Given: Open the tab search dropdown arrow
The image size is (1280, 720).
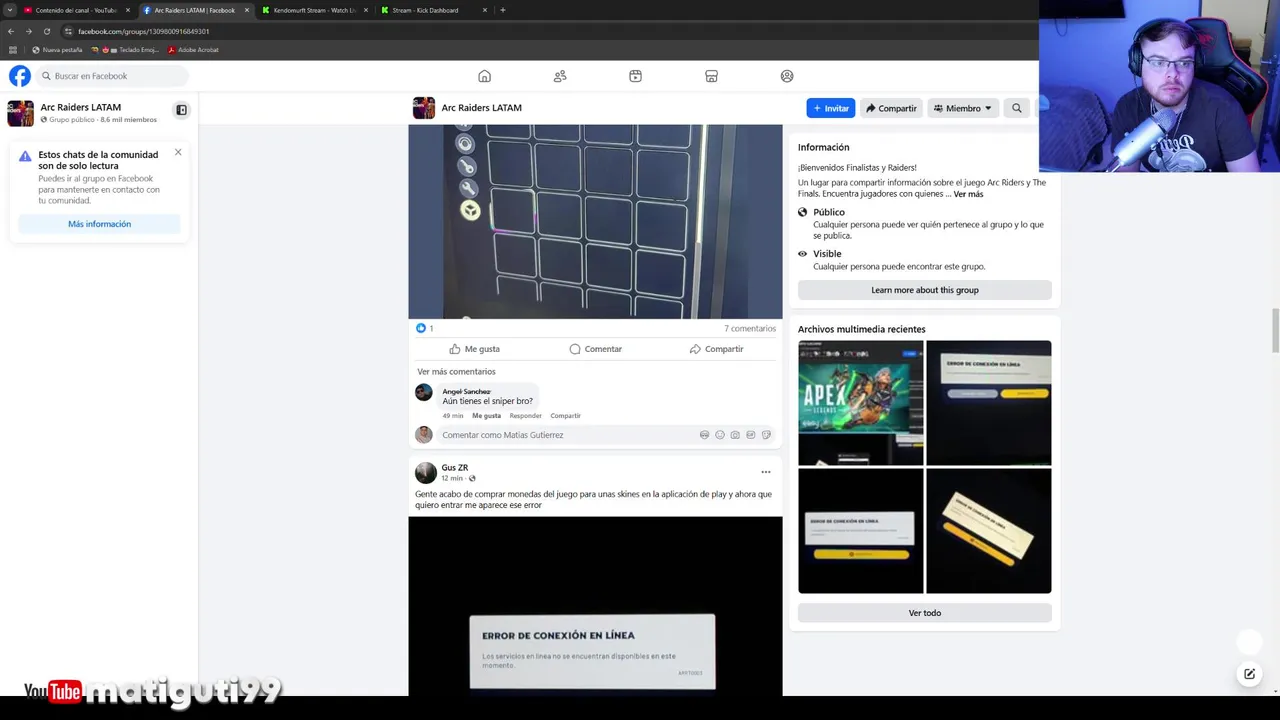Looking at the screenshot, I should [9, 10].
